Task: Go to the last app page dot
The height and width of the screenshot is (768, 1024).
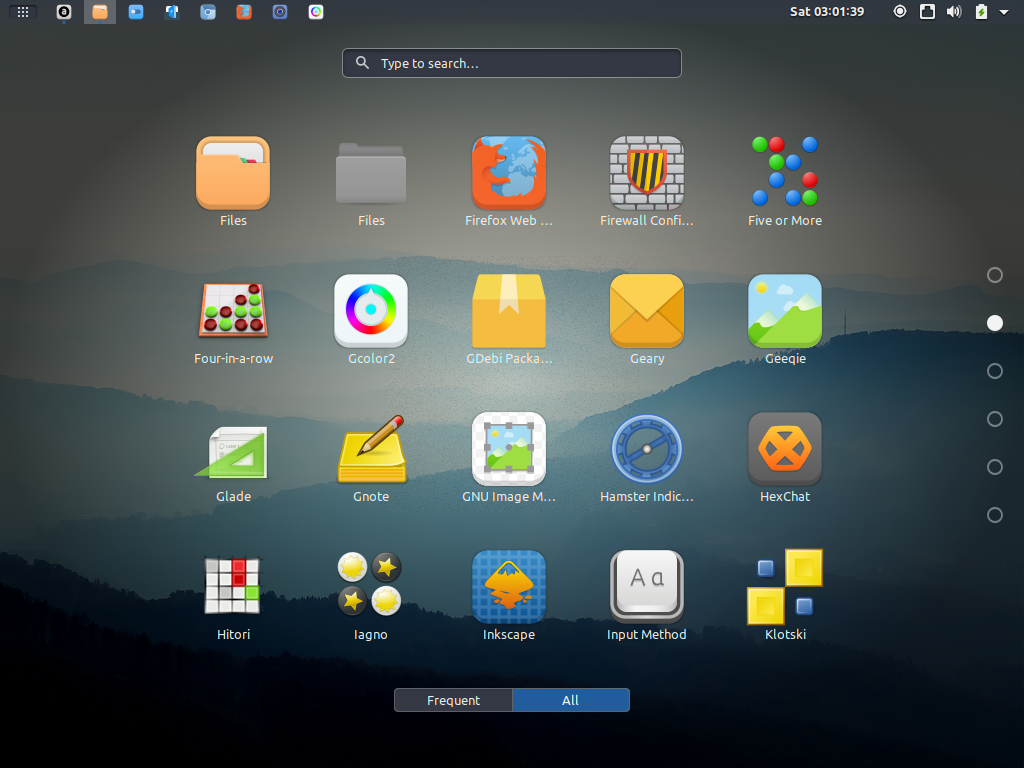Action: coord(995,515)
